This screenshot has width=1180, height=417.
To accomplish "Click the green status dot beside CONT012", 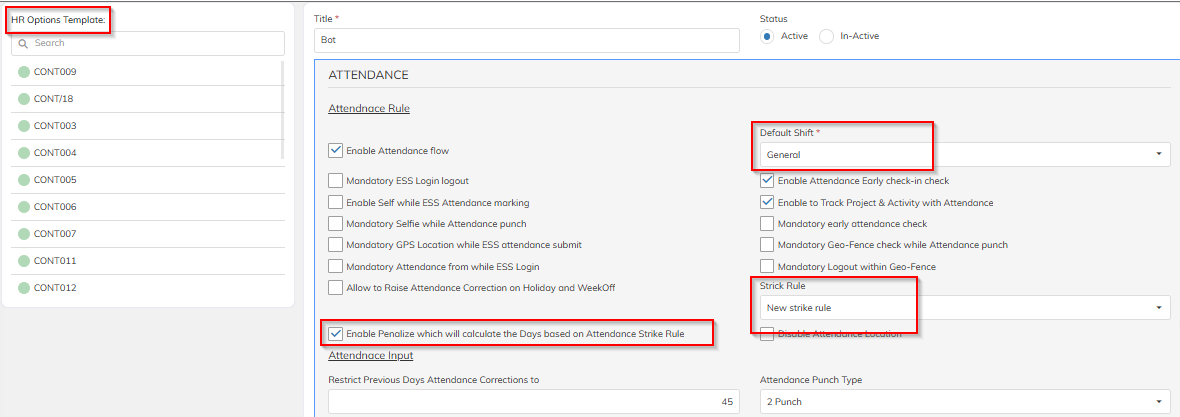I will (24, 288).
